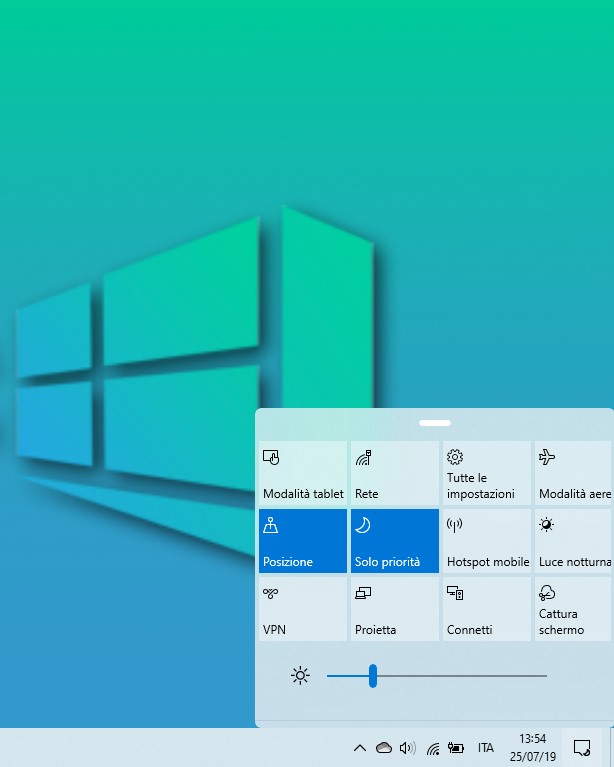
Task: Enable Hotspot mobile tile
Action: click(x=487, y=541)
